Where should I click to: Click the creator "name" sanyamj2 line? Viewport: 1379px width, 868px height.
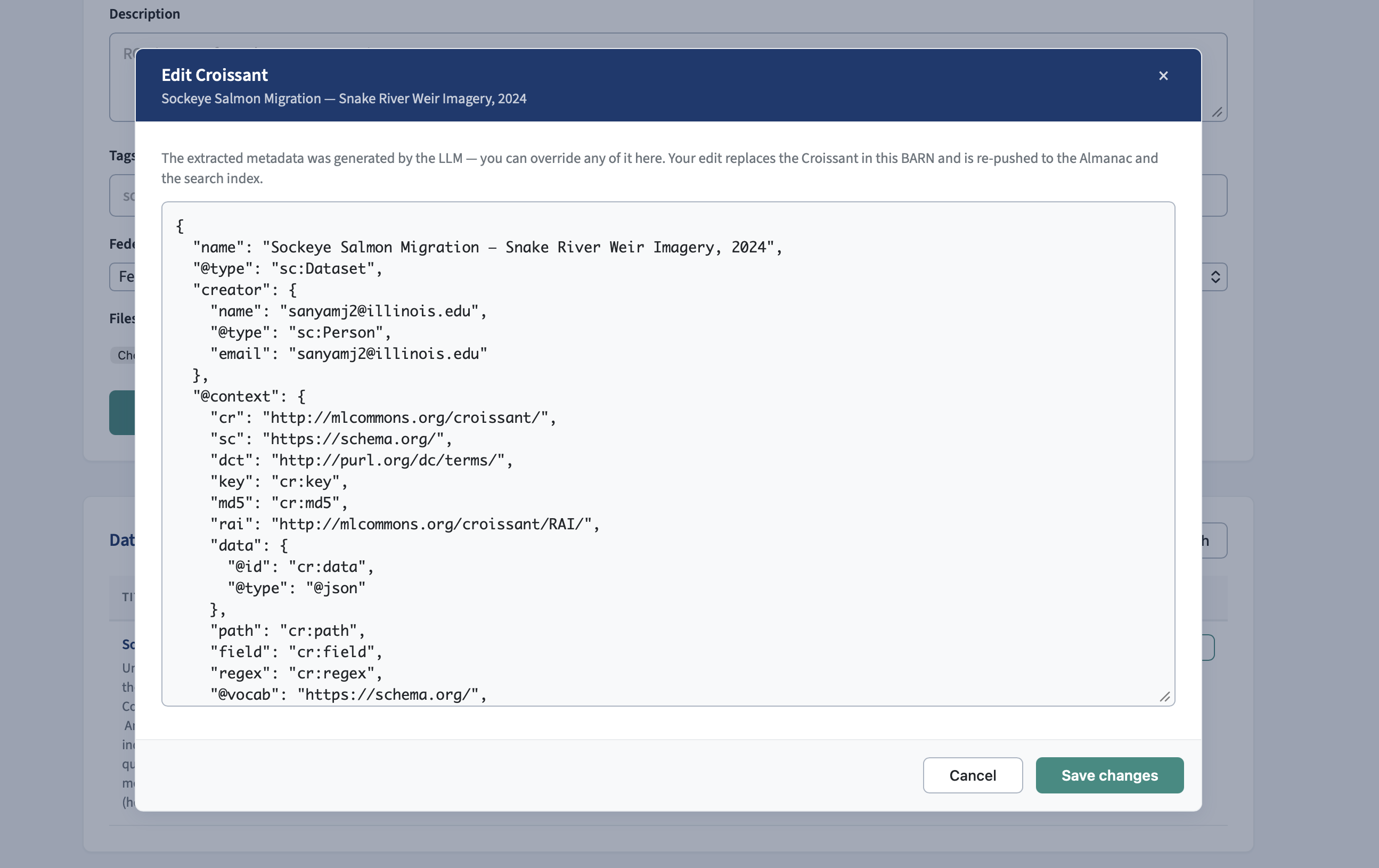[x=348, y=312]
